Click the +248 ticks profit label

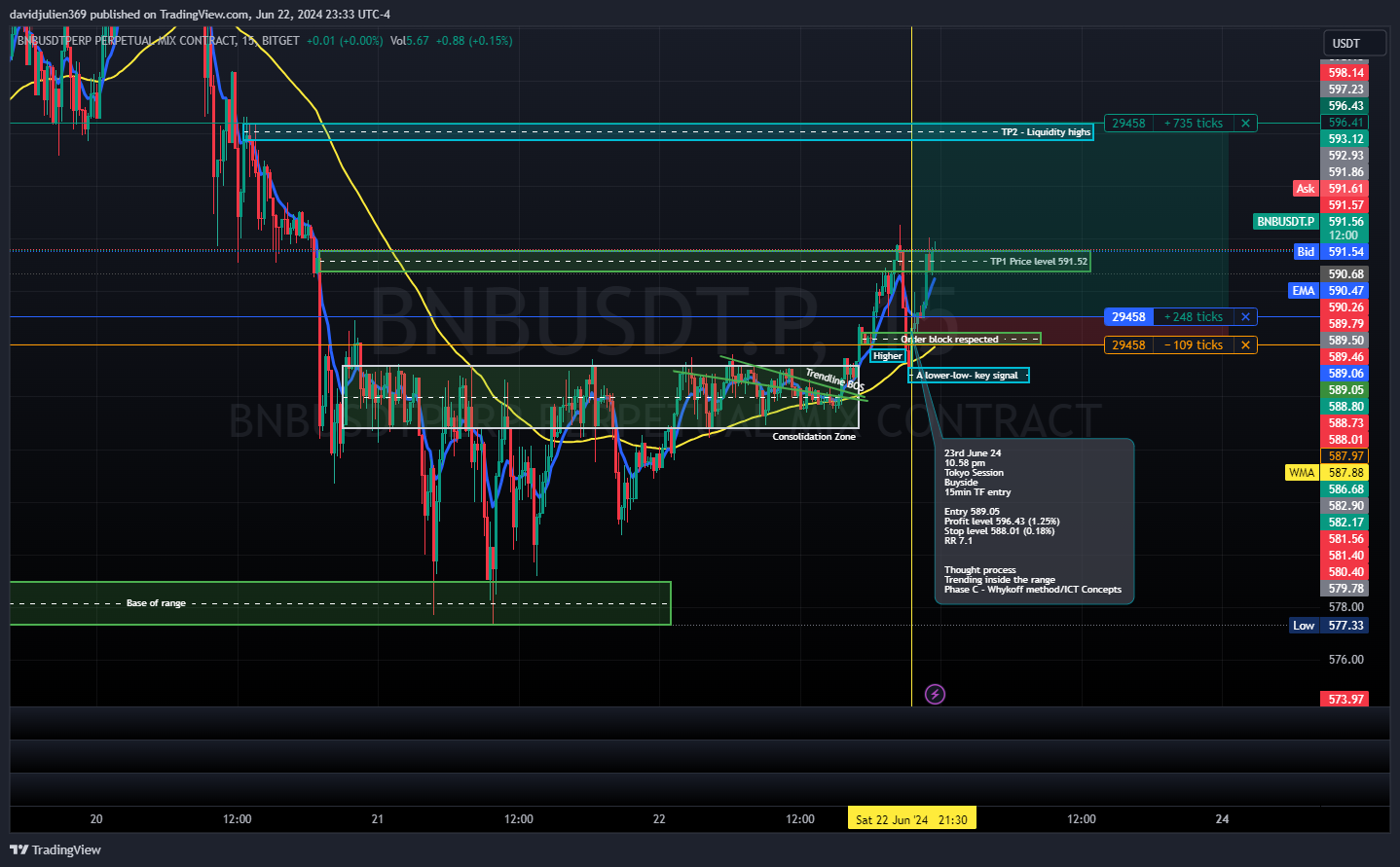pyautogui.click(x=1193, y=317)
